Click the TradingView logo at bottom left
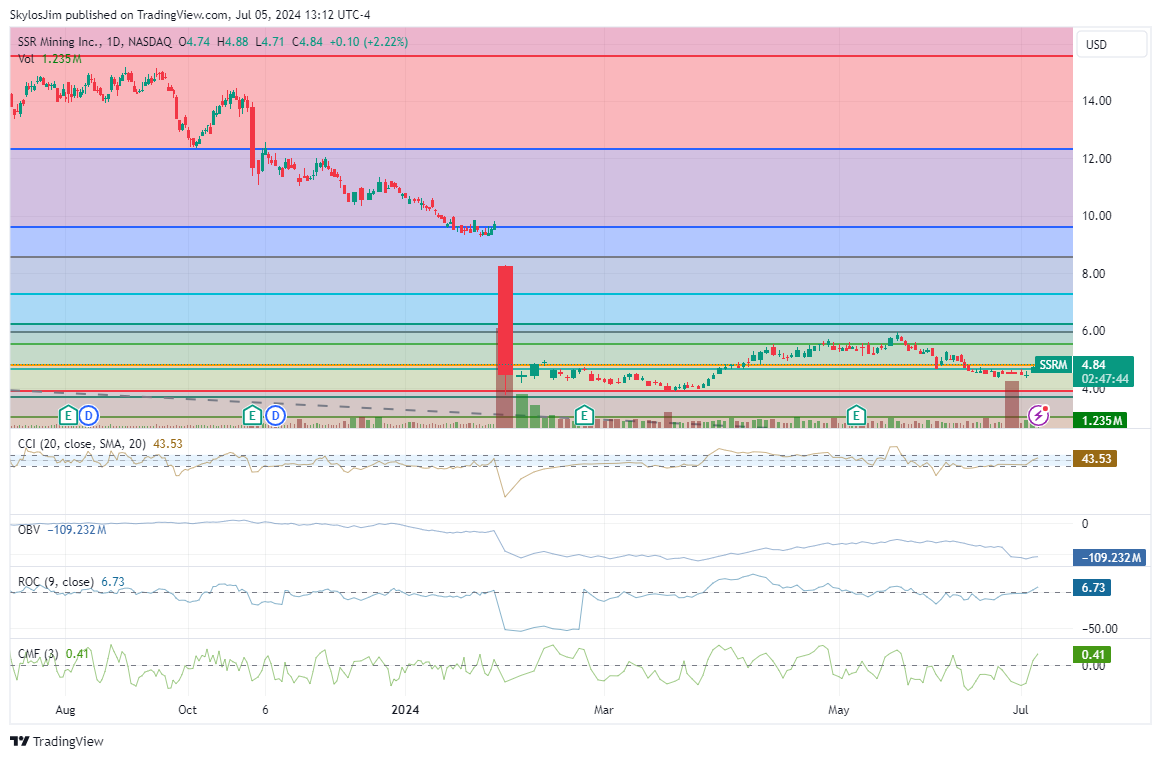Viewport: 1161px width, 759px height. tap(57, 741)
